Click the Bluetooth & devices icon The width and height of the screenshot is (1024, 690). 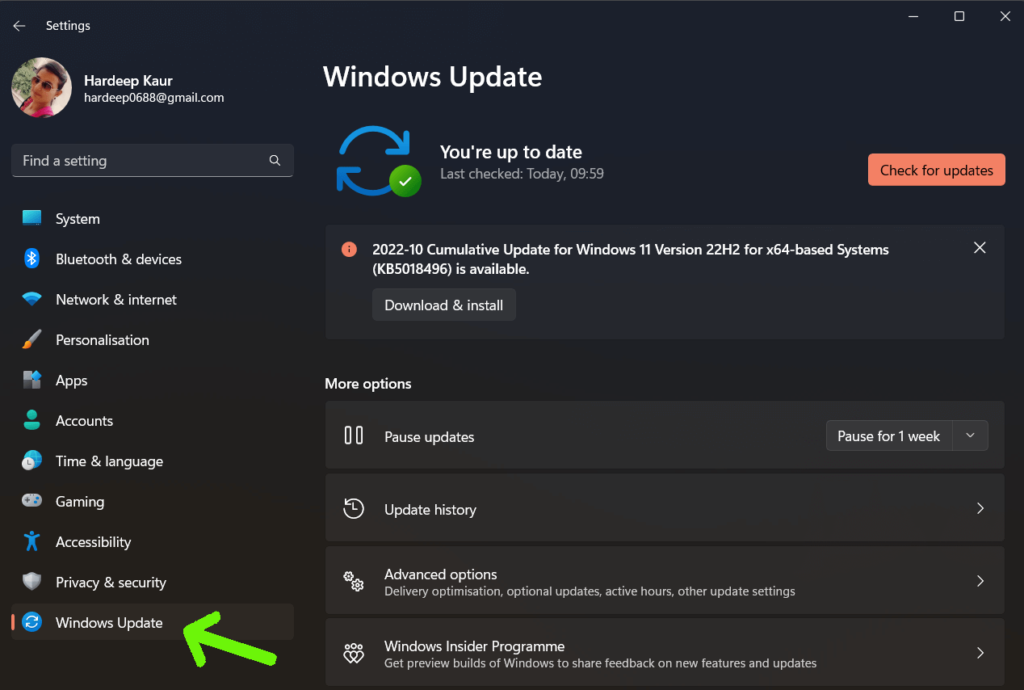tap(32, 259)
